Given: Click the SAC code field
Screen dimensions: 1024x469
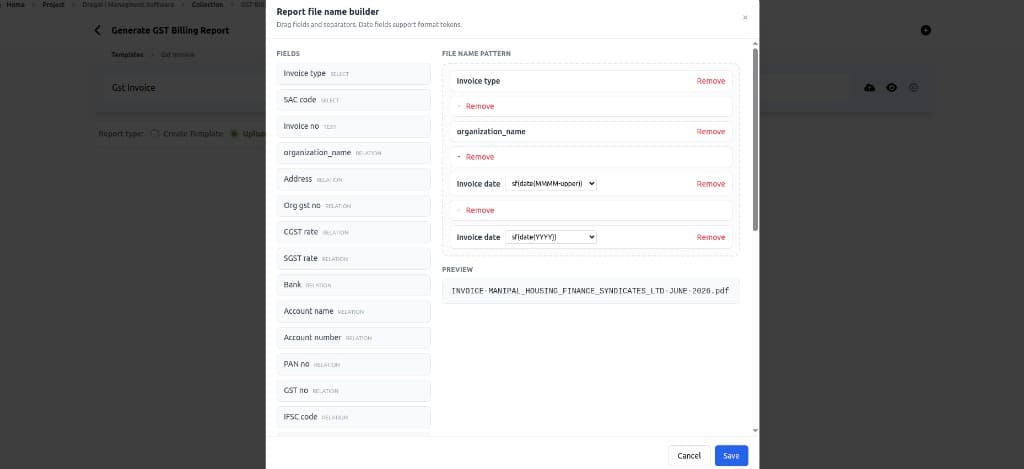Looking at the screenshot, I should coord(353,100).
